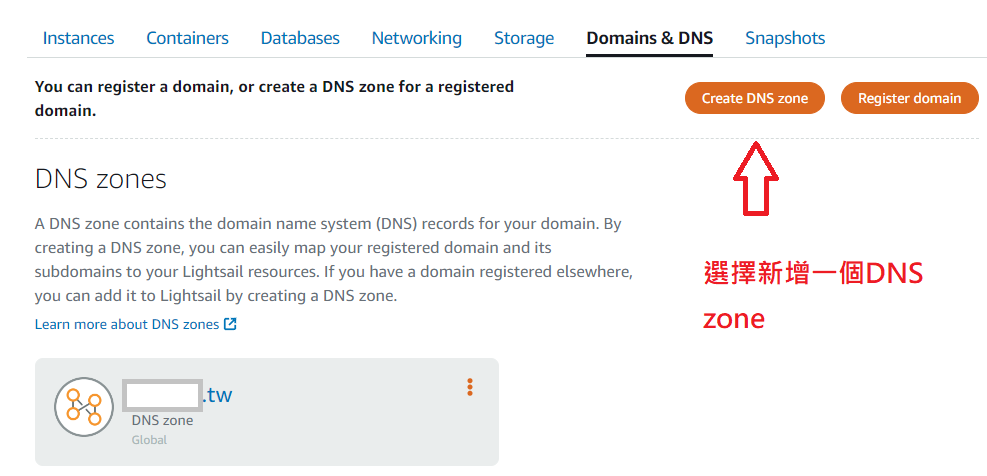Open the .tw domain name link
Image resolution: width=987 pixels, height=476 pixels.
tap(217, 395)
